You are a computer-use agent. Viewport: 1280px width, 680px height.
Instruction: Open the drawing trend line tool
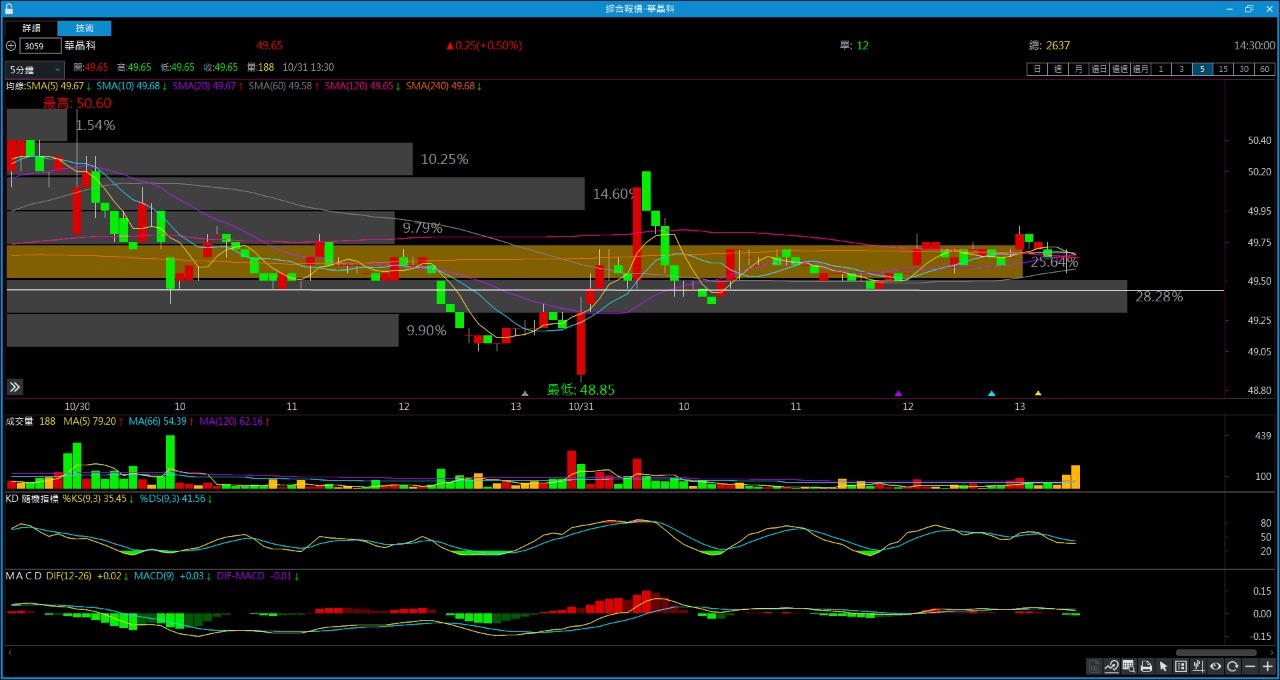pos(1111,667)
